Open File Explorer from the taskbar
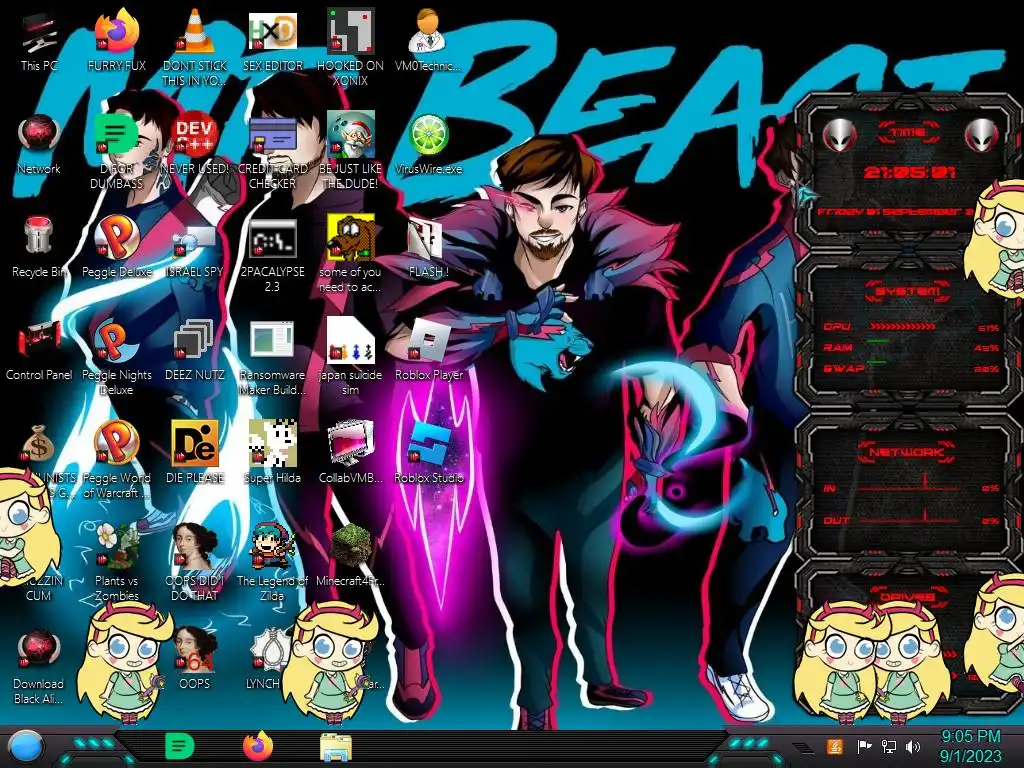This screenshot has height=768, width=1024. click(336, 746)
